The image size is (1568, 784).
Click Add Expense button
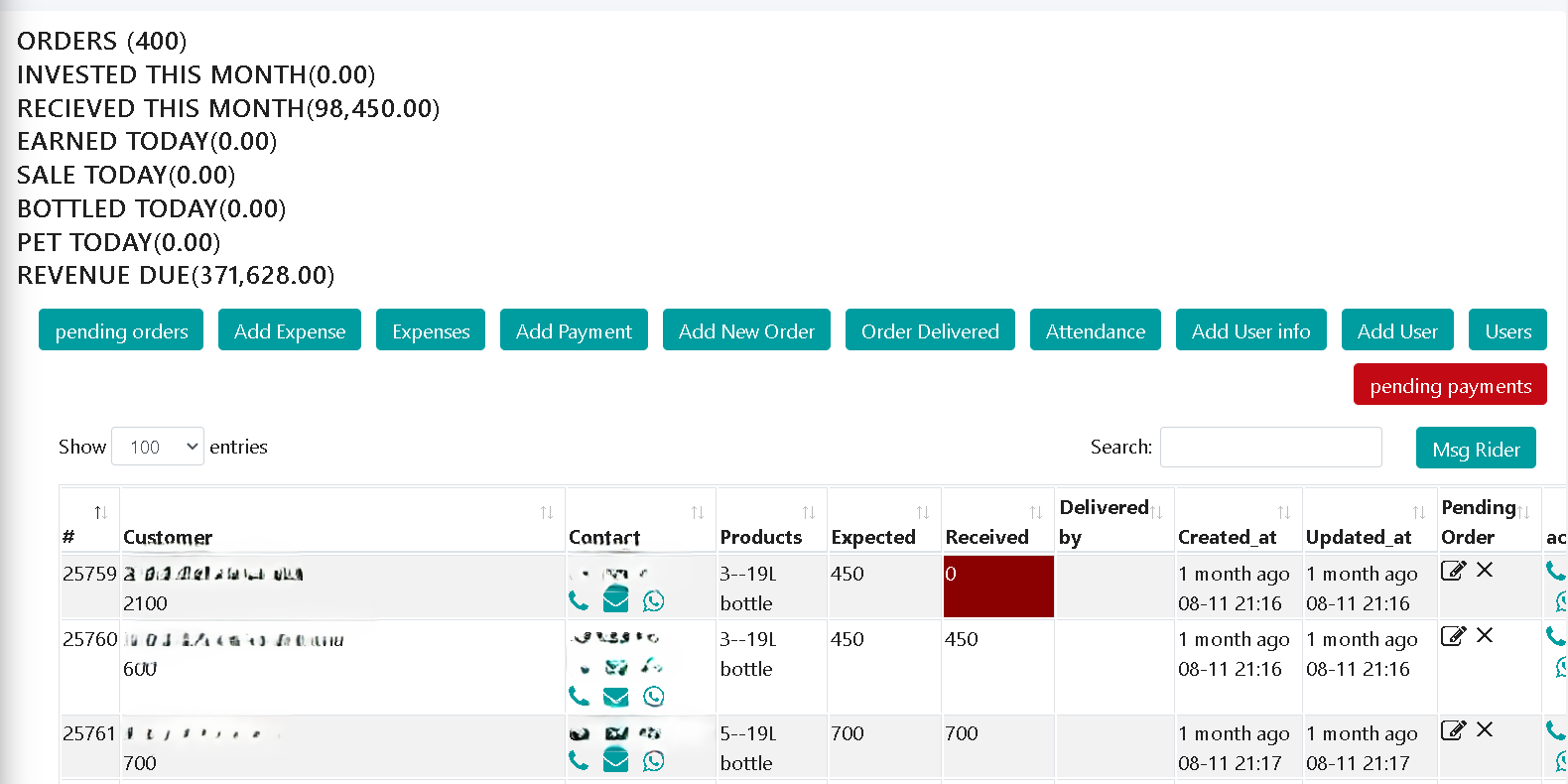pos(290,329)
